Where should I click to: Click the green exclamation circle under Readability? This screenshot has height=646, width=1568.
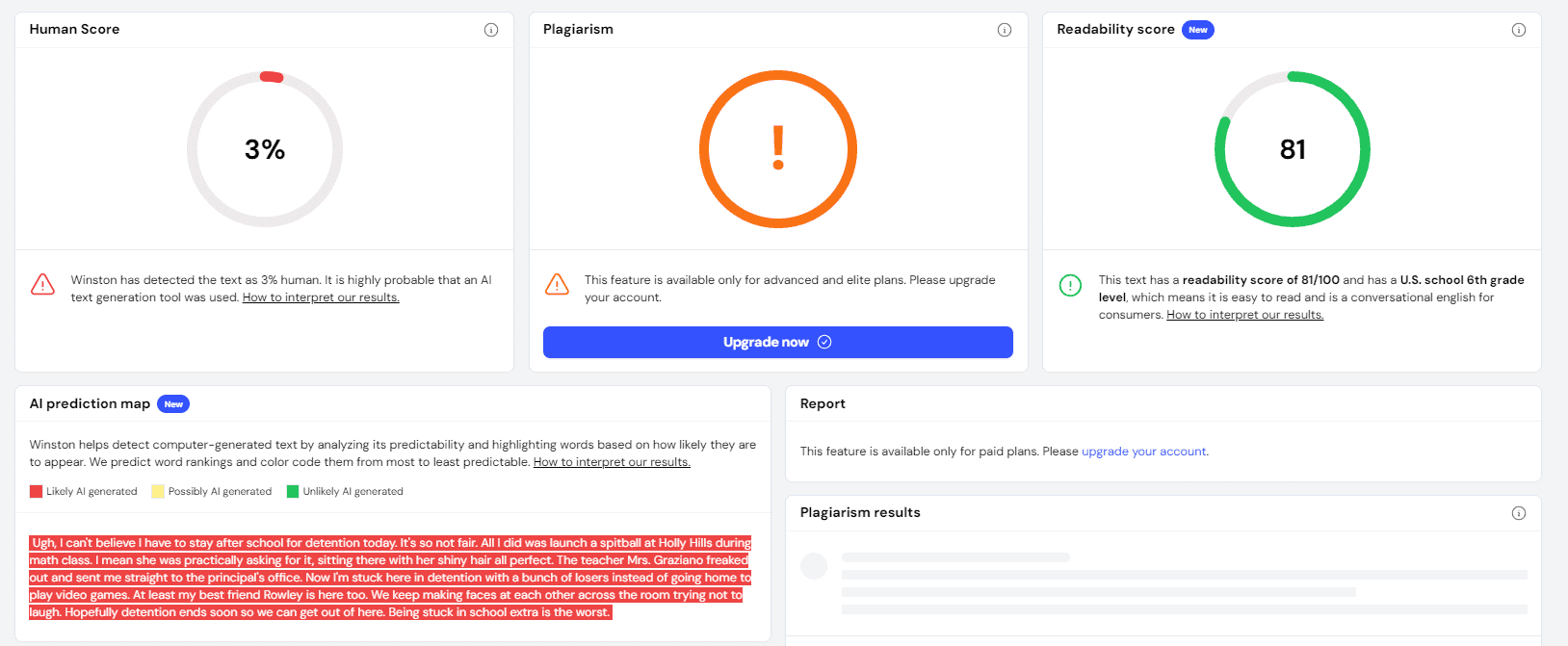[x=1070, y=285]
